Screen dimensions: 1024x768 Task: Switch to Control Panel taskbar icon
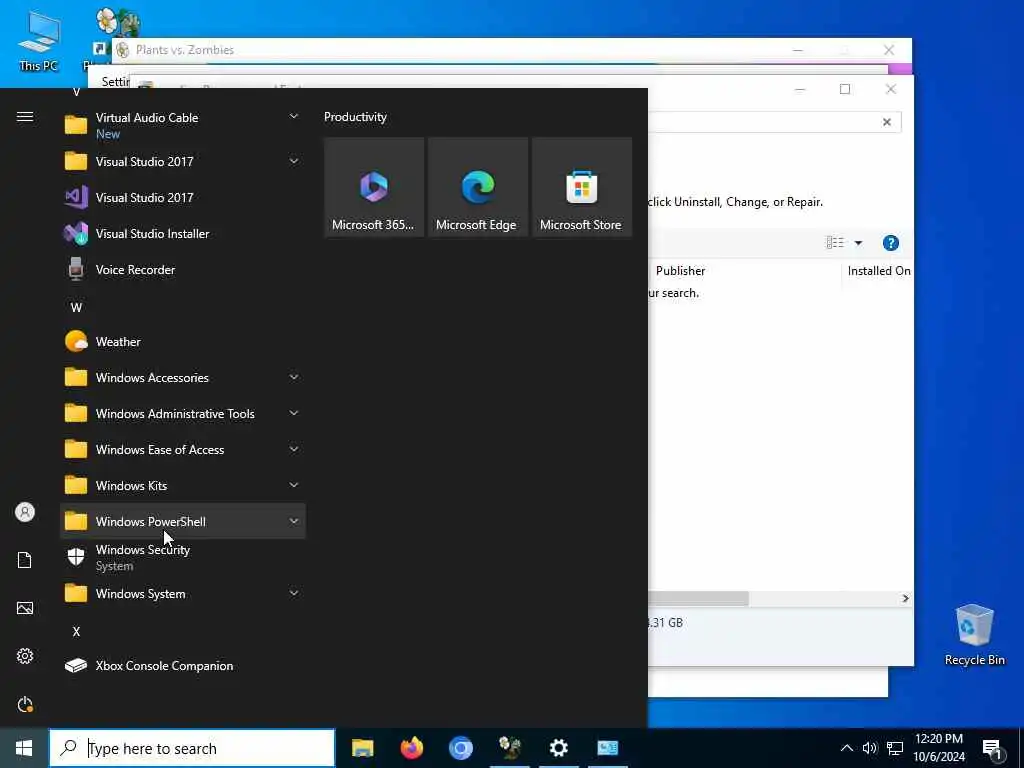point(607,748)
